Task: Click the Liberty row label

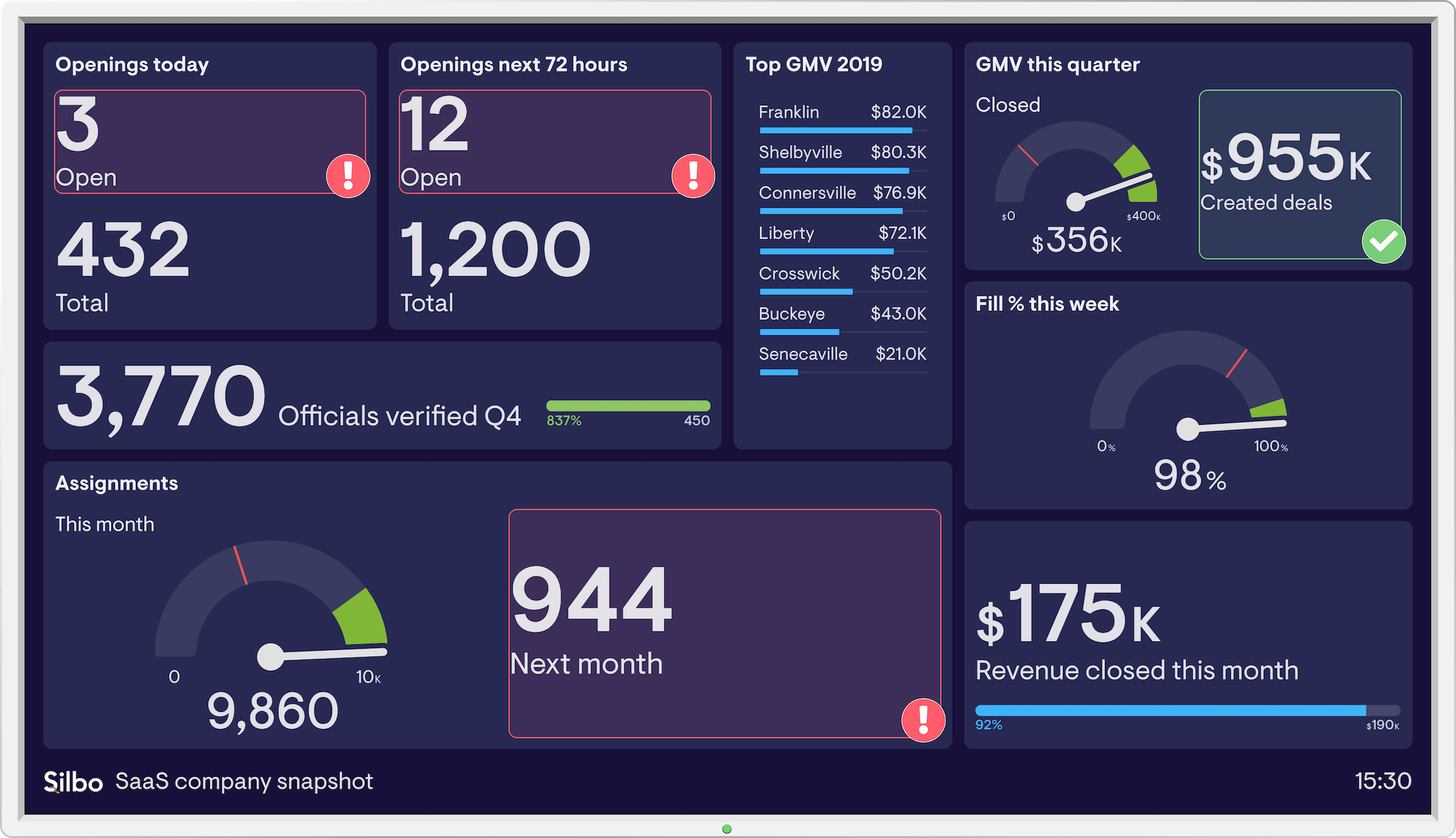Action: 786,233
